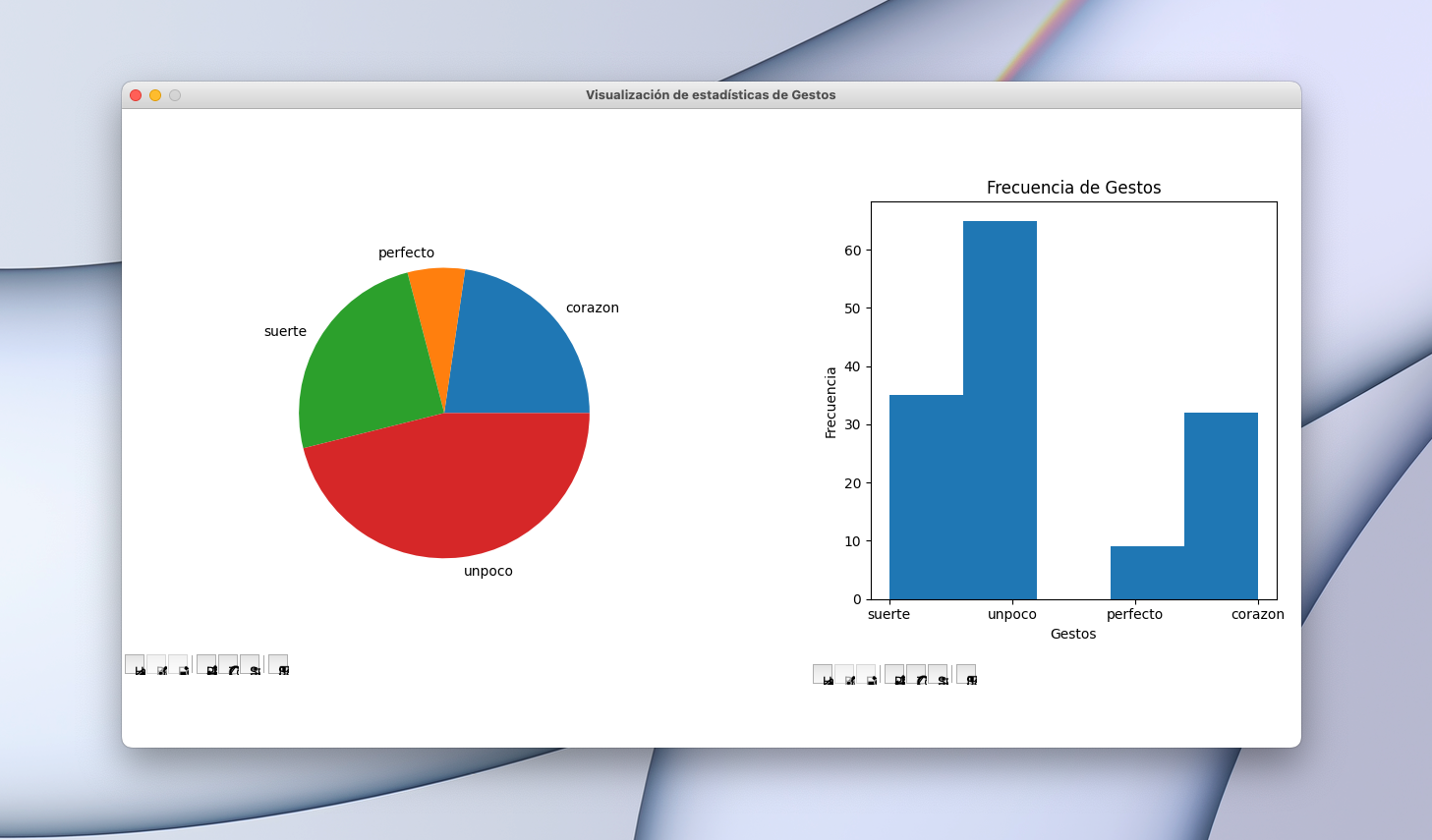Click the 'Frecuencia' y-axis label

831,403
